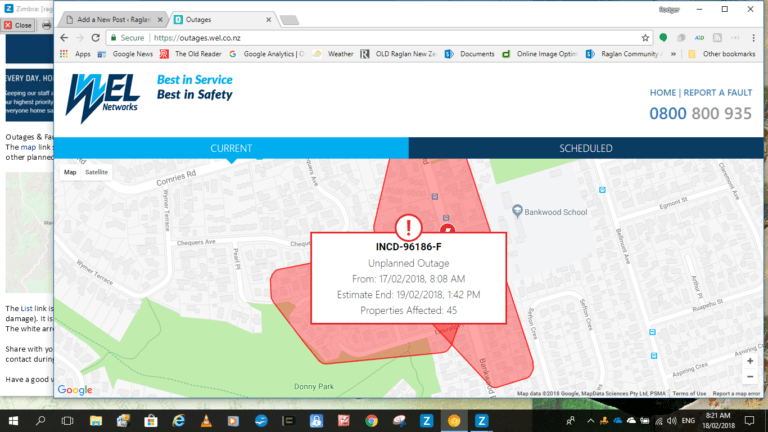768x432 pixels.
Task: Show hidden system tray icons
Action: click(x=591, y=421)
